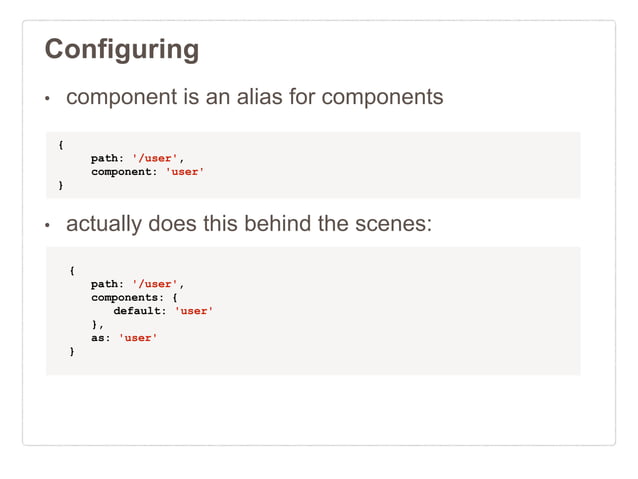Viewport: 638px width, 479px height.
Task: Click the red '/user' string in the first code block
Action: [154, 158]
